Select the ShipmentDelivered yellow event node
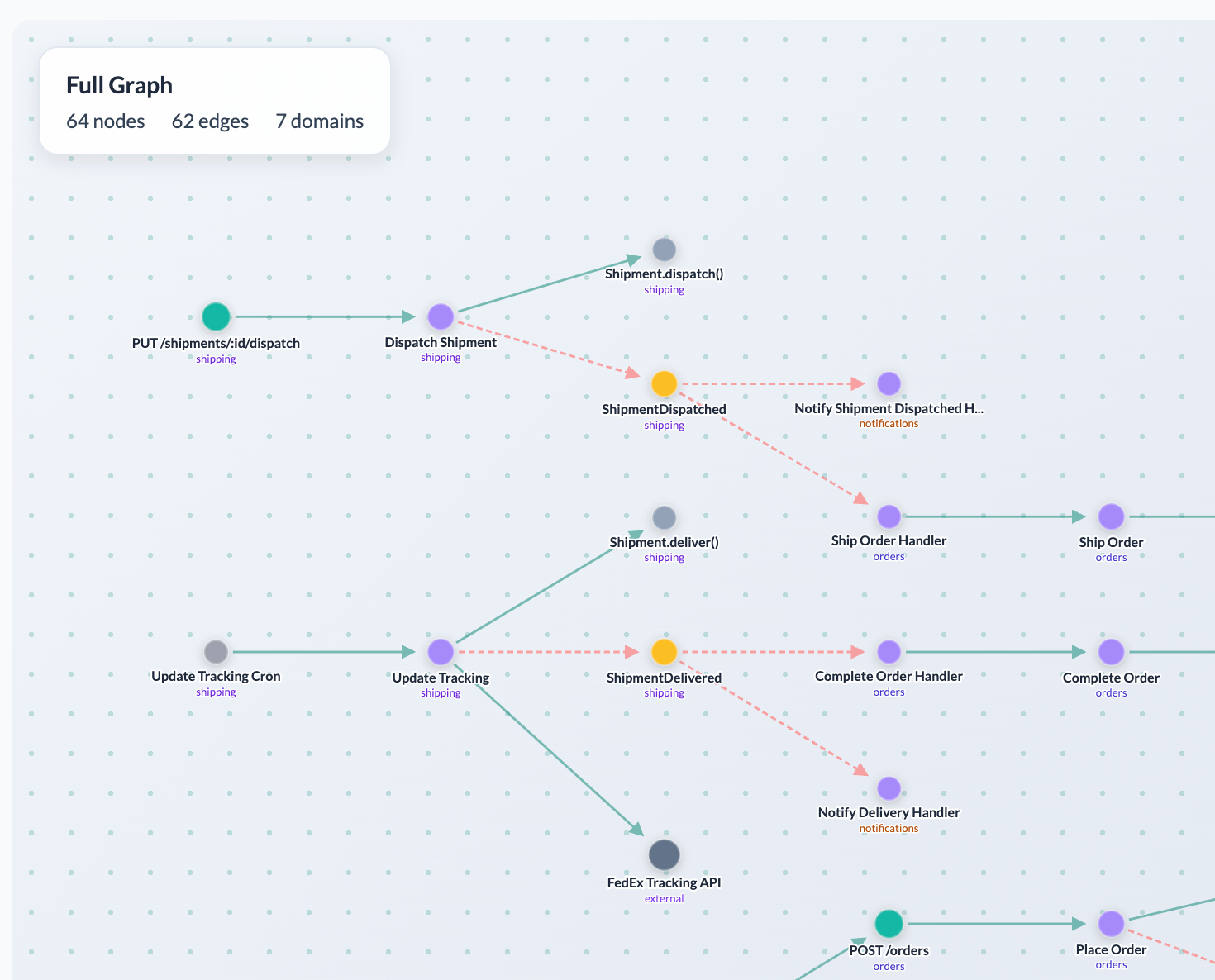Screen dimensions: 1215x980 click(664, 652)
